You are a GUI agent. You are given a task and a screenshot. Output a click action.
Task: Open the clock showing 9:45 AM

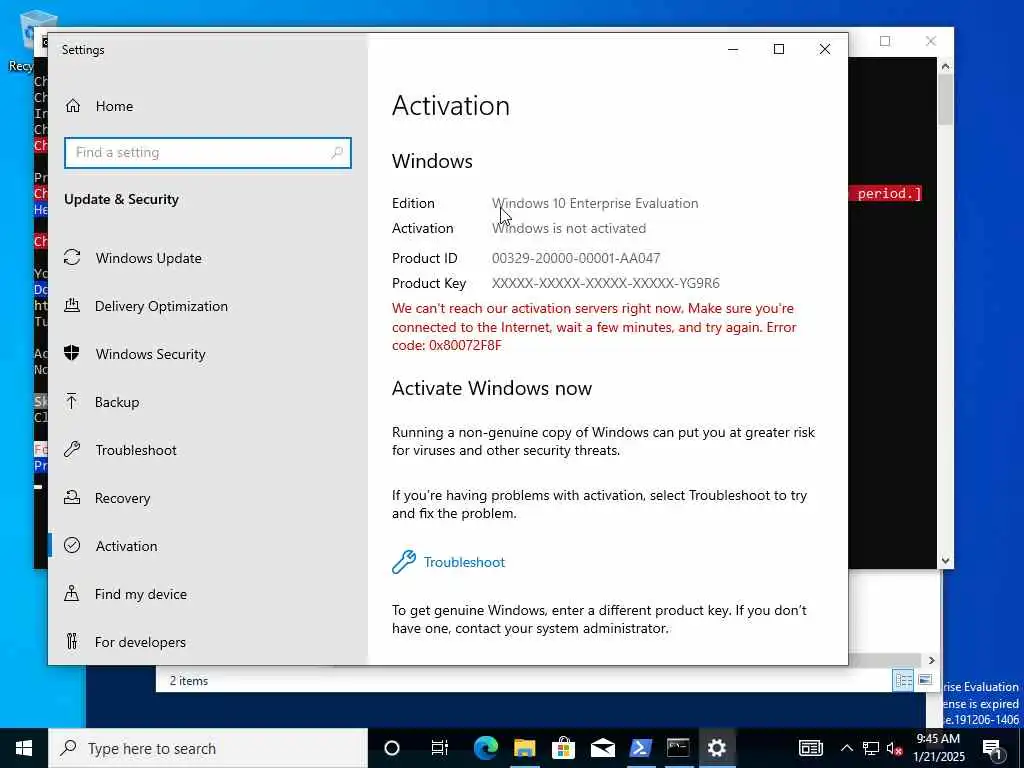click(x=938, y=748)
